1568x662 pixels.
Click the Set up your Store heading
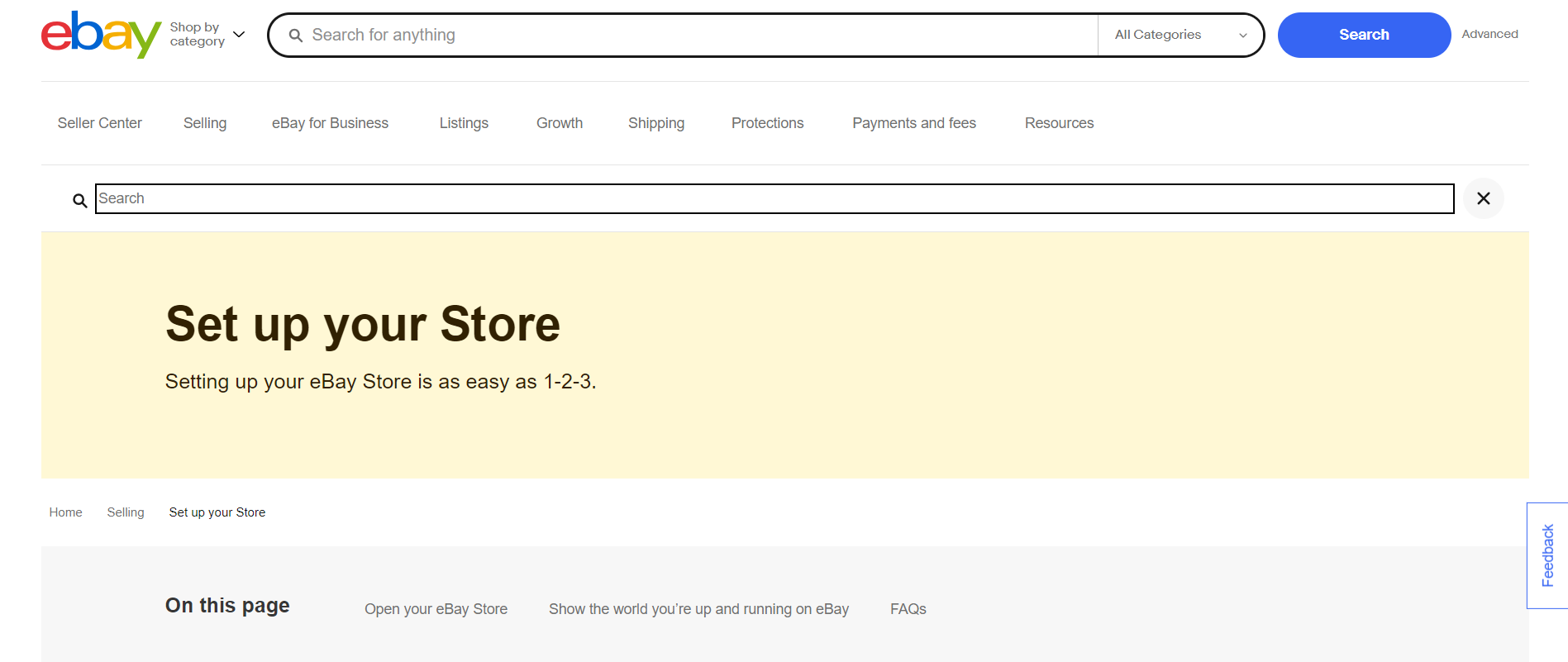click(x=363, y=323)
